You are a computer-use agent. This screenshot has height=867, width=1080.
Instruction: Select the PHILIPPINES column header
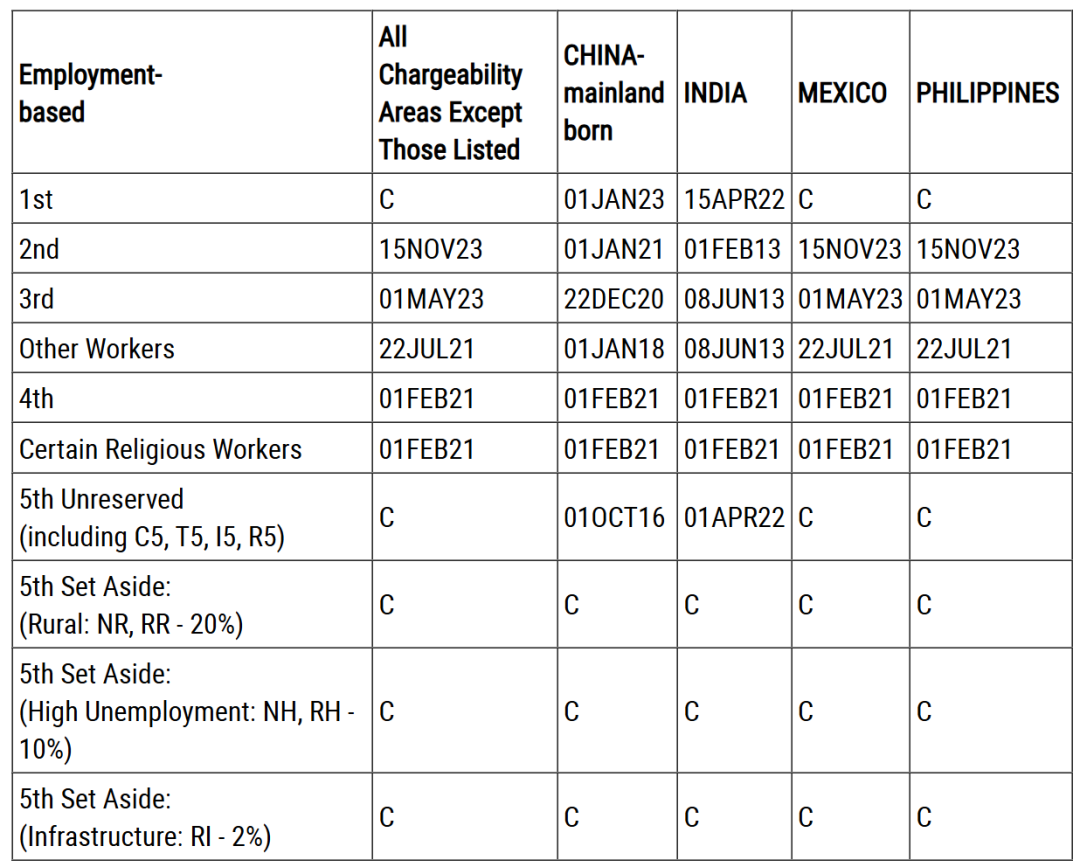click(x=987, y=93)
